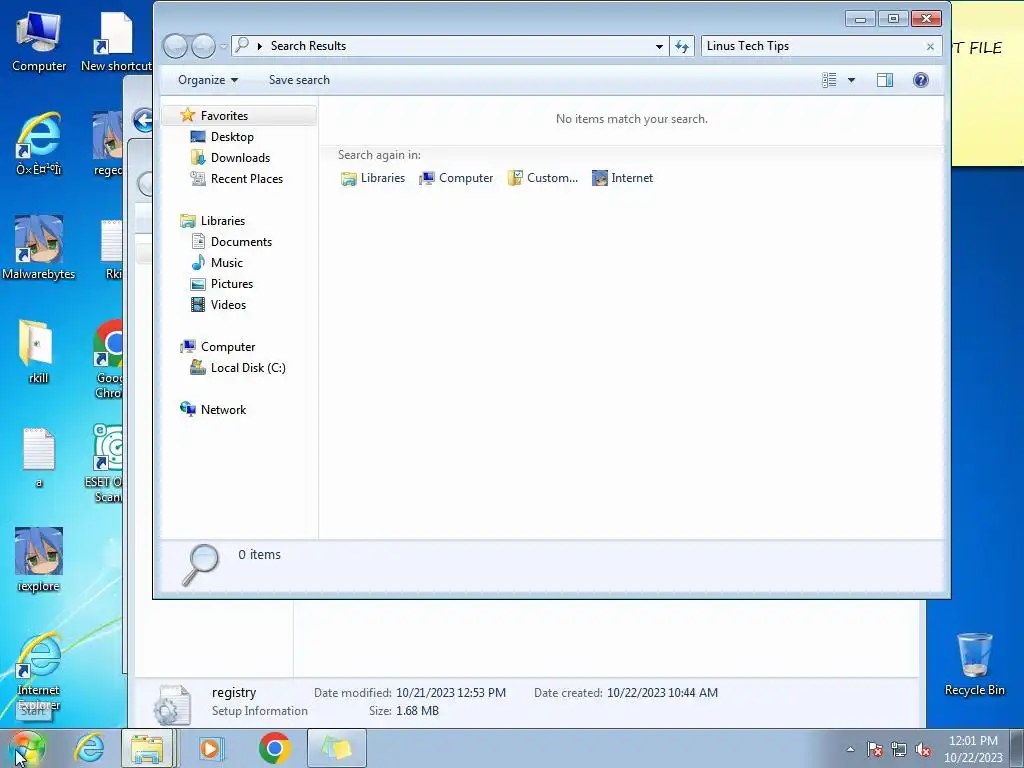Search again in Custom location
Image resolution: width=1024 pixels, height=768 pixels.
(x=543, y=178)
